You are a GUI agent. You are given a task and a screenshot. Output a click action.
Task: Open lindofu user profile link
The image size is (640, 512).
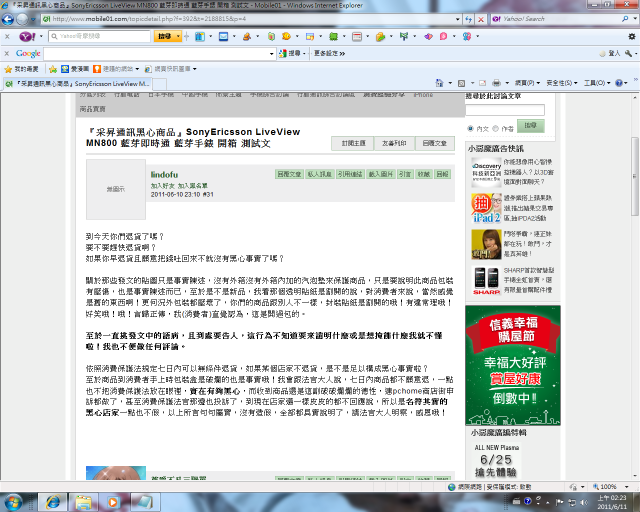(164, 175)
